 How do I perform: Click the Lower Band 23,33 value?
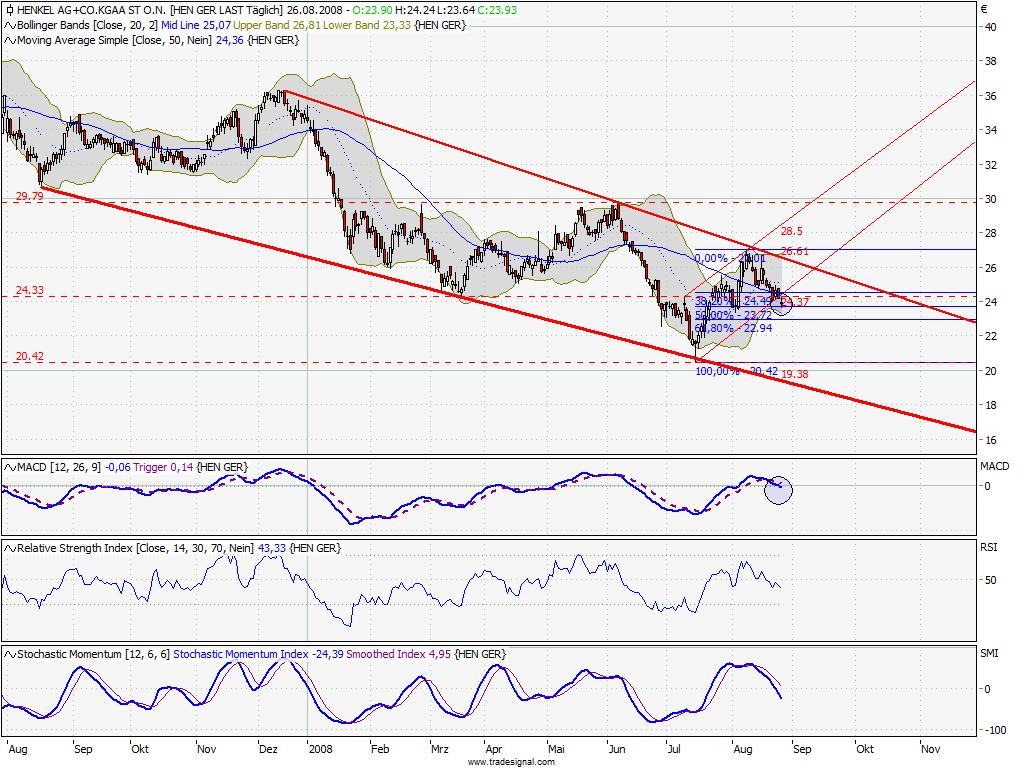pyautogui.click(x=367, y=25)
